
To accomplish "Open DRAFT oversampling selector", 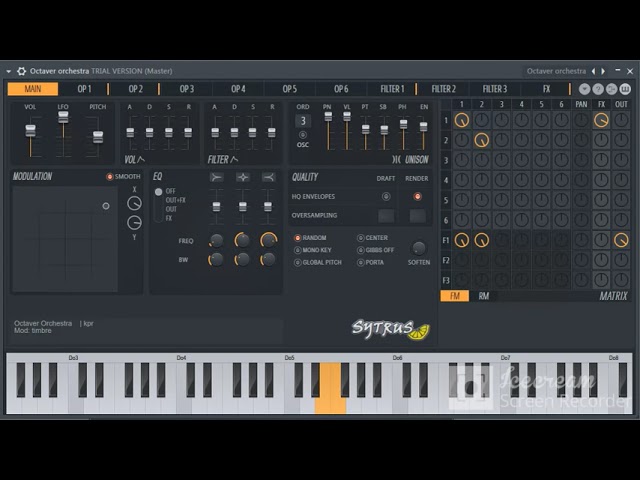I will (x=386, y=216).
